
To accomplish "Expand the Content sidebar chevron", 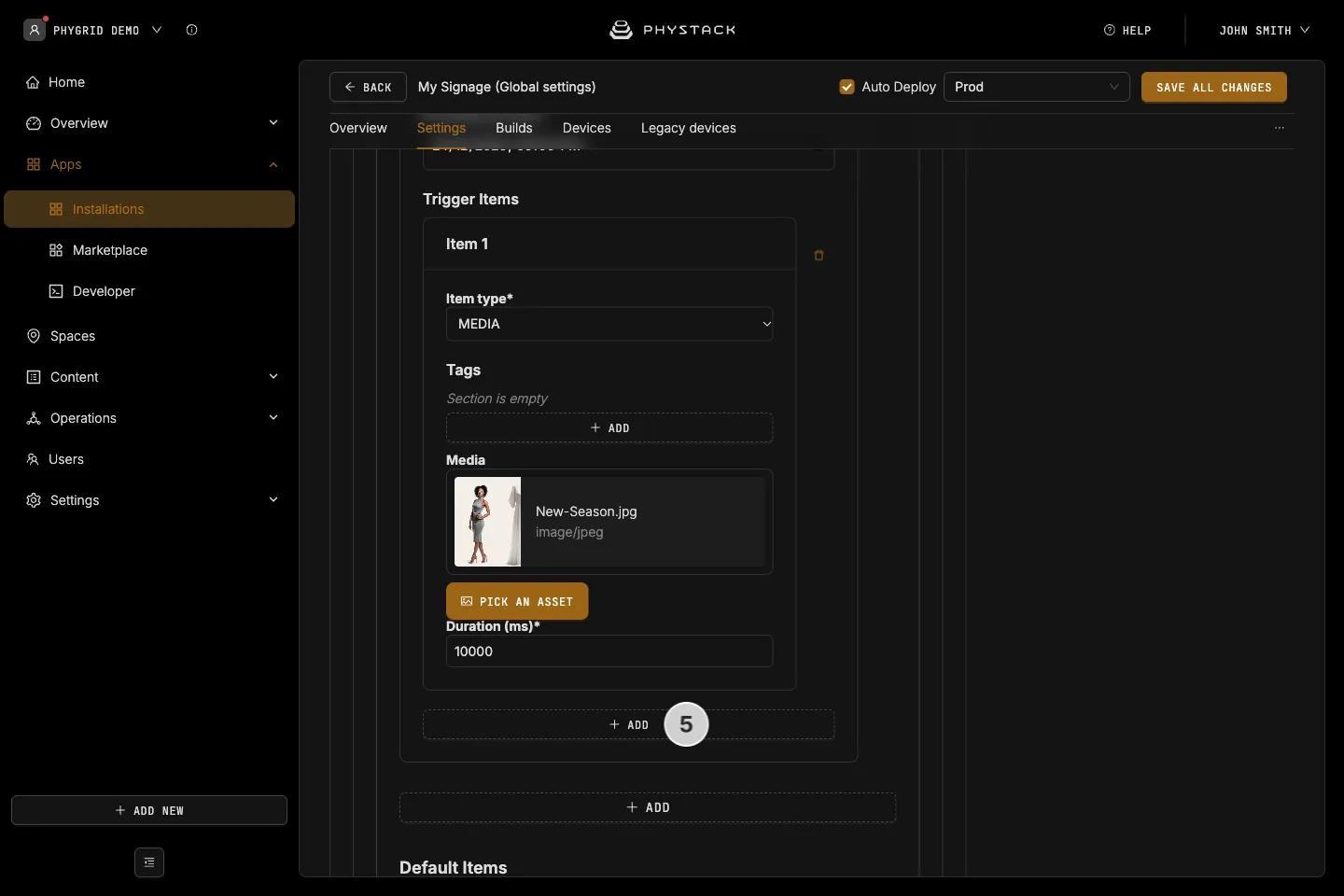I will (273, 376).
